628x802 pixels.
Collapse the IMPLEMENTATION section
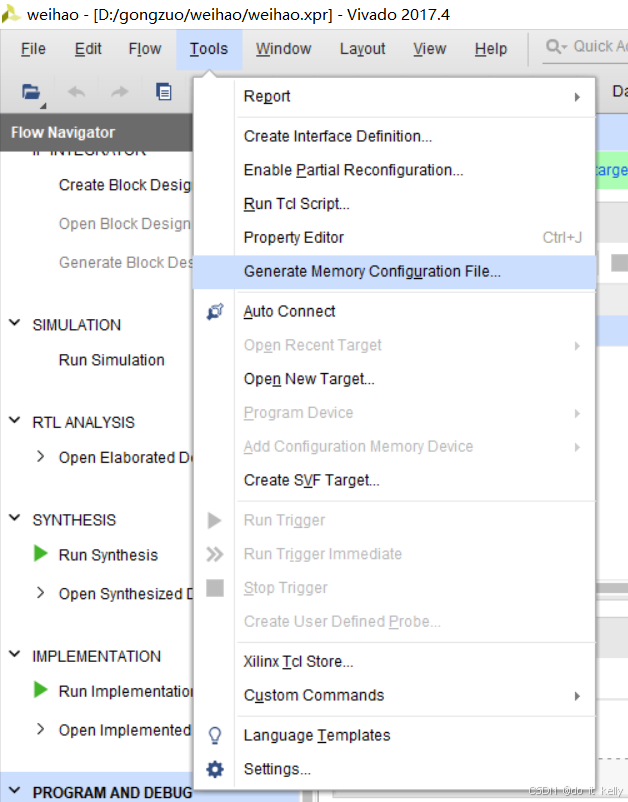(15, 654)
